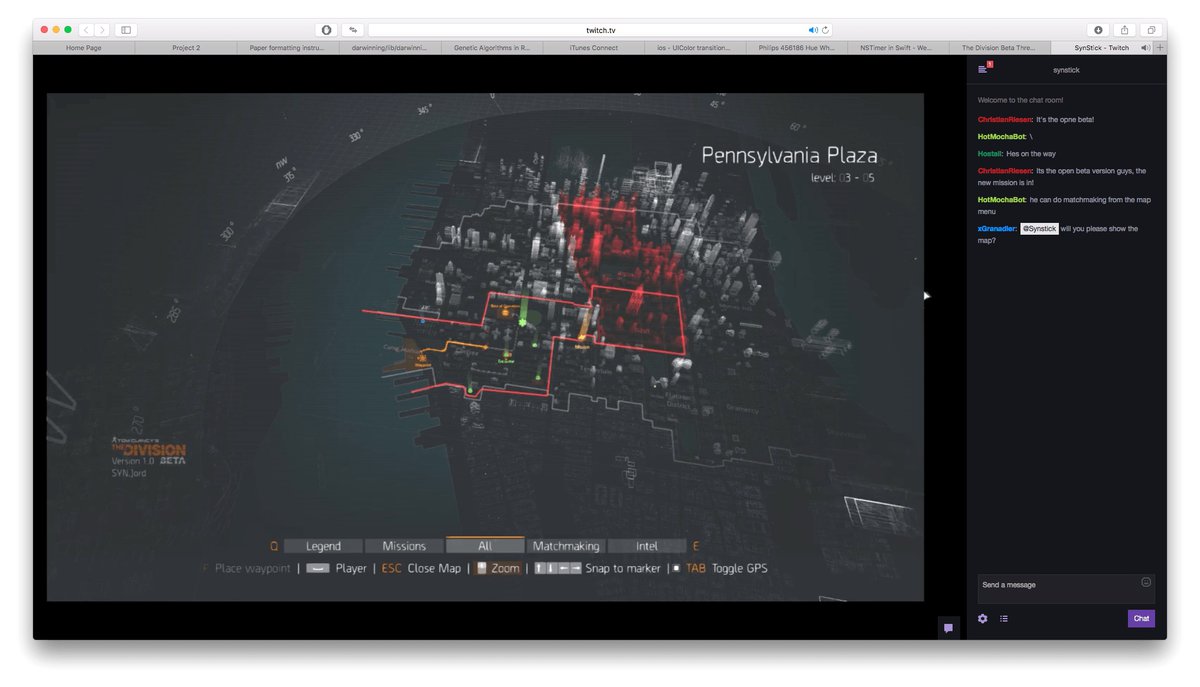Open the chat settings gear
1200x687 pixels.
[982, 619]
